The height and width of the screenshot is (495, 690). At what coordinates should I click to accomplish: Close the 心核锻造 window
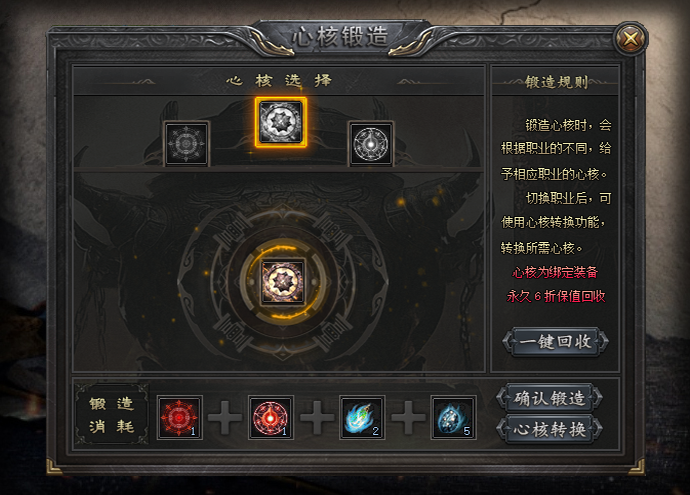(x=631, y=38)
